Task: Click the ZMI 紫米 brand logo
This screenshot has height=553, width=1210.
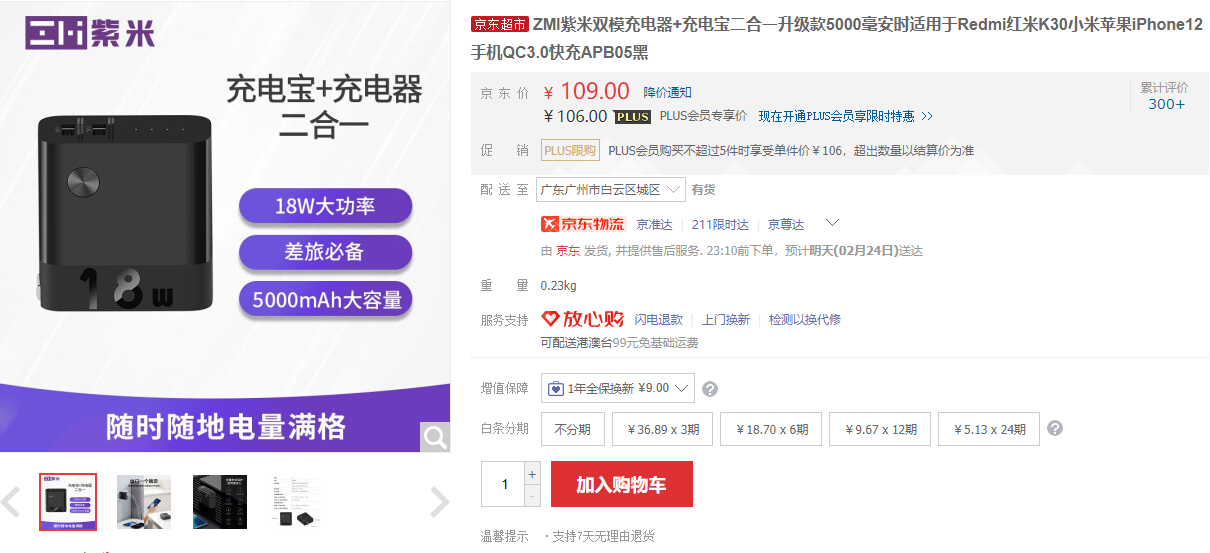Action: tap(90, 34)
